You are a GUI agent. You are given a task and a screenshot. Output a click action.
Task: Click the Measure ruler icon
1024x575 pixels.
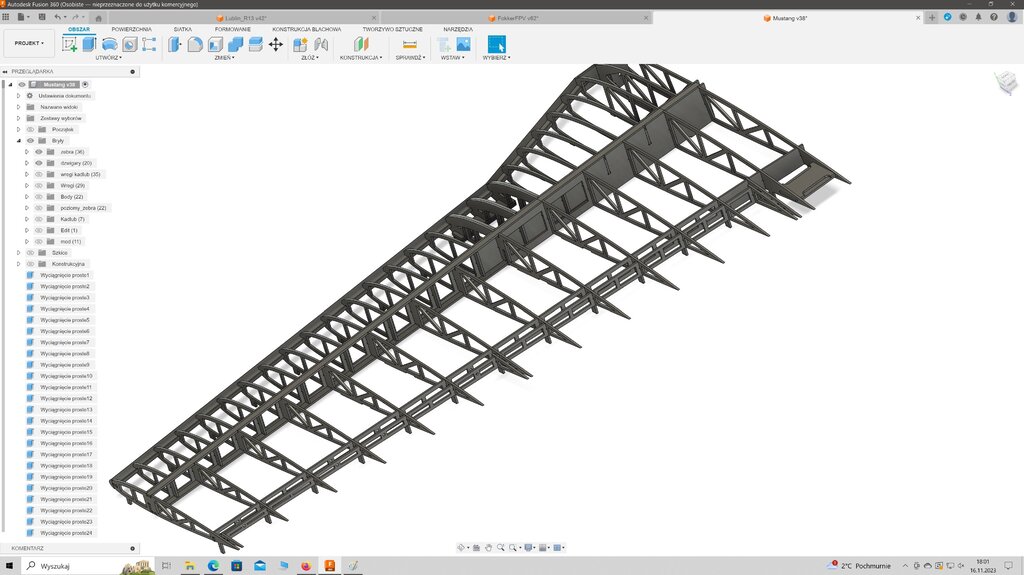pyautogui.click(x=409, y=44)
